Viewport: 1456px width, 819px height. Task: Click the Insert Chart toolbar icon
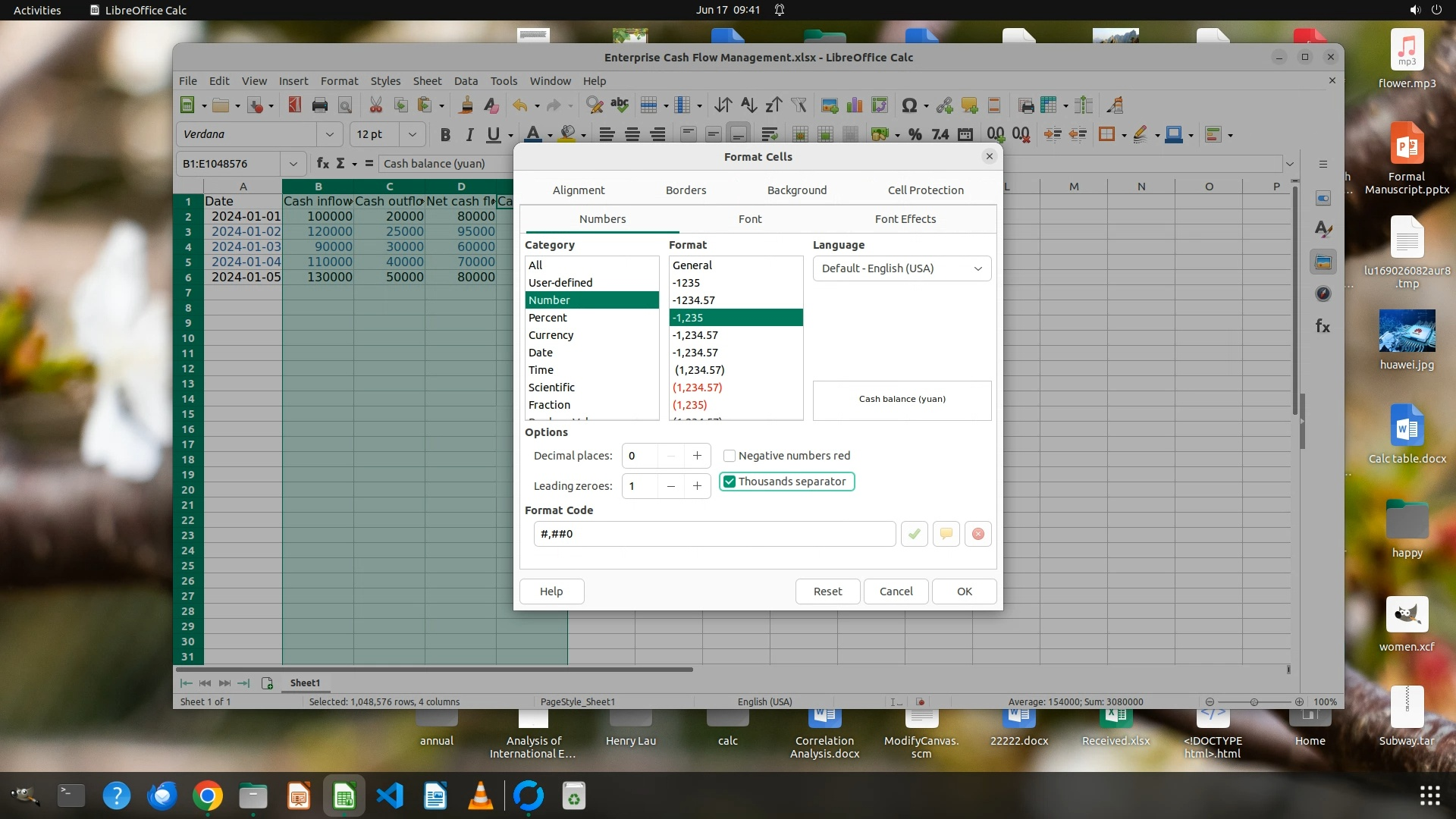click(x=855, y=105)
